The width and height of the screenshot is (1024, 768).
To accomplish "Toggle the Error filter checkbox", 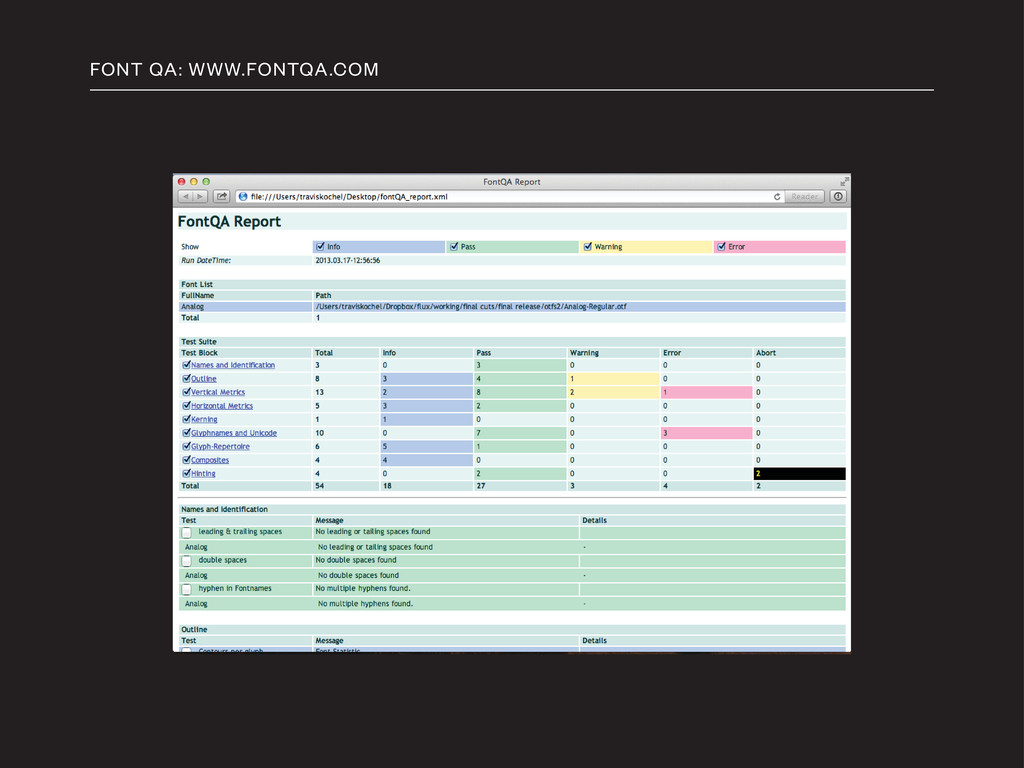I will pos(722,247).
